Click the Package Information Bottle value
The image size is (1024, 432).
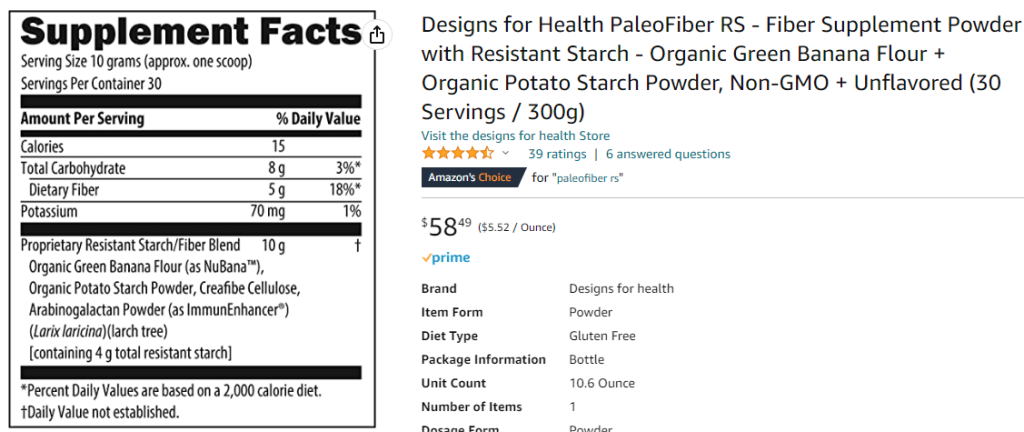(586, 360)
